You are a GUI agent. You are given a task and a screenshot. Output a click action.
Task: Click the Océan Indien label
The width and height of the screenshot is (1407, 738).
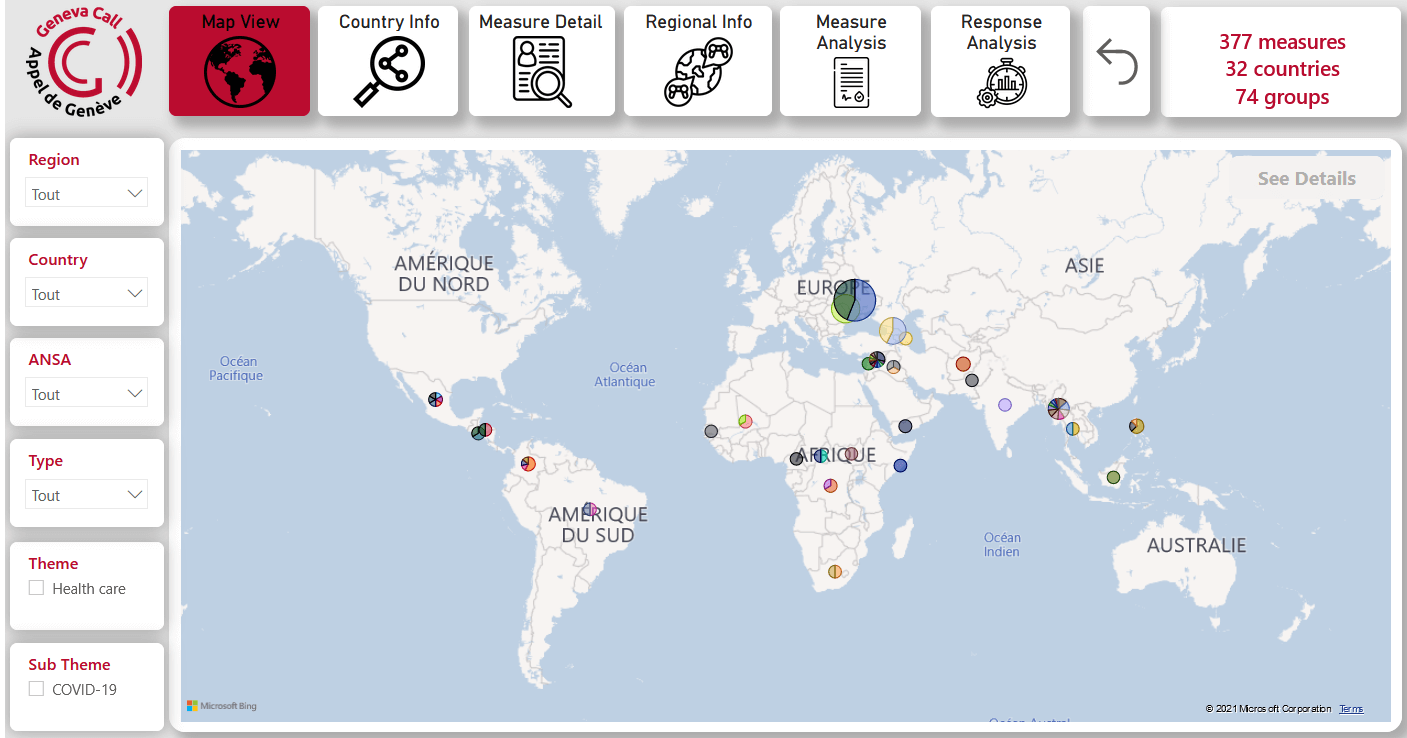1002,545
